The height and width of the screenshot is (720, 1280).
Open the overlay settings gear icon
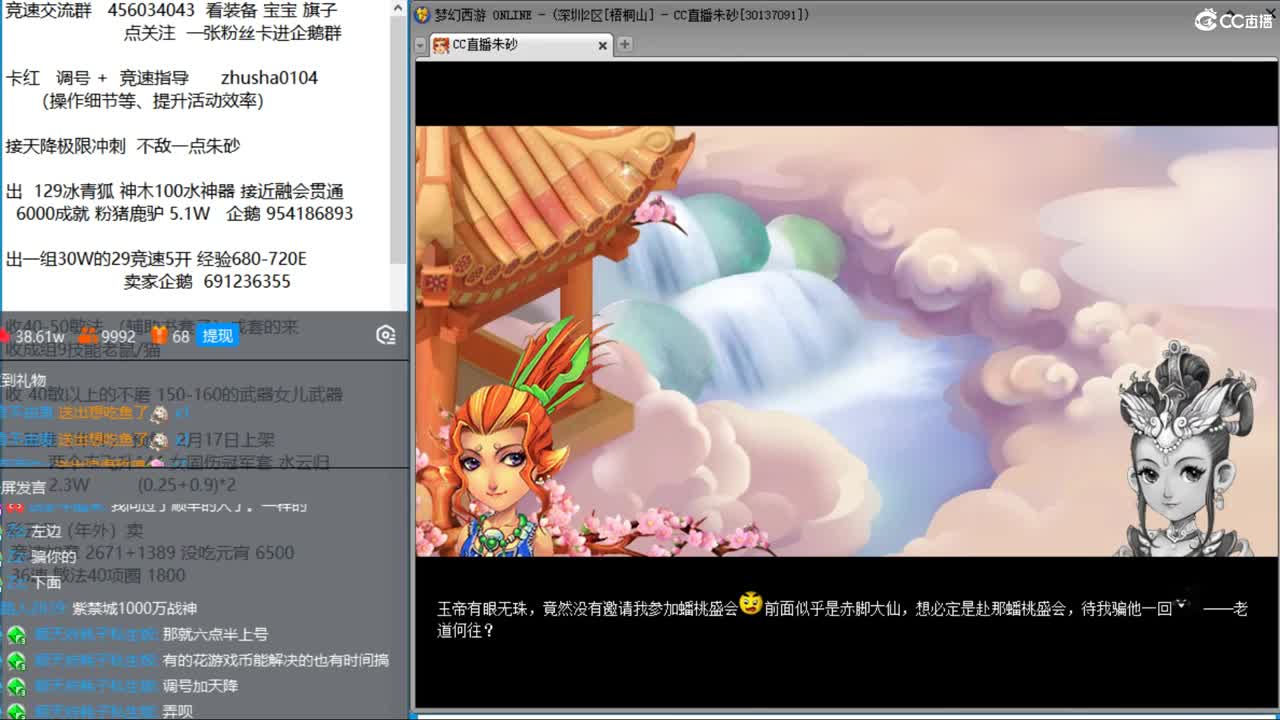coord(386,336)
